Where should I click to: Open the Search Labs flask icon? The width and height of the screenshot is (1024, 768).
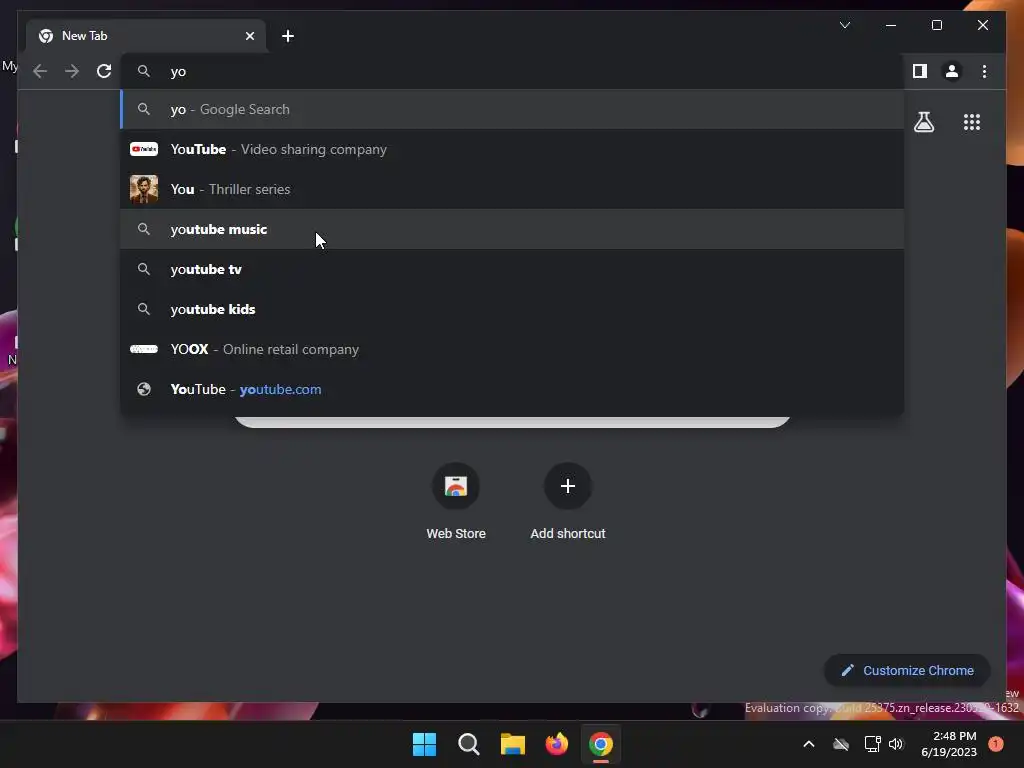pyautogui.click(x=923, y=122)
